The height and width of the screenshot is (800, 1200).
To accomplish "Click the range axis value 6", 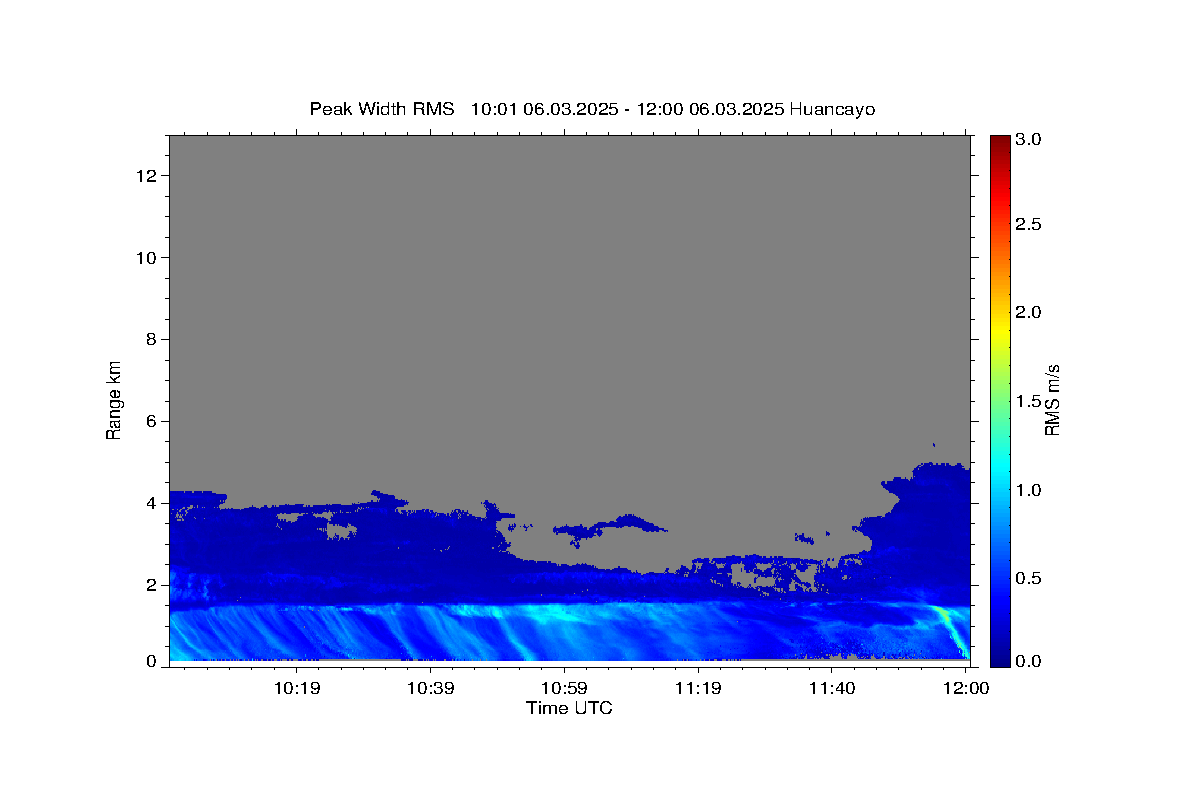I will pos(153,422).
